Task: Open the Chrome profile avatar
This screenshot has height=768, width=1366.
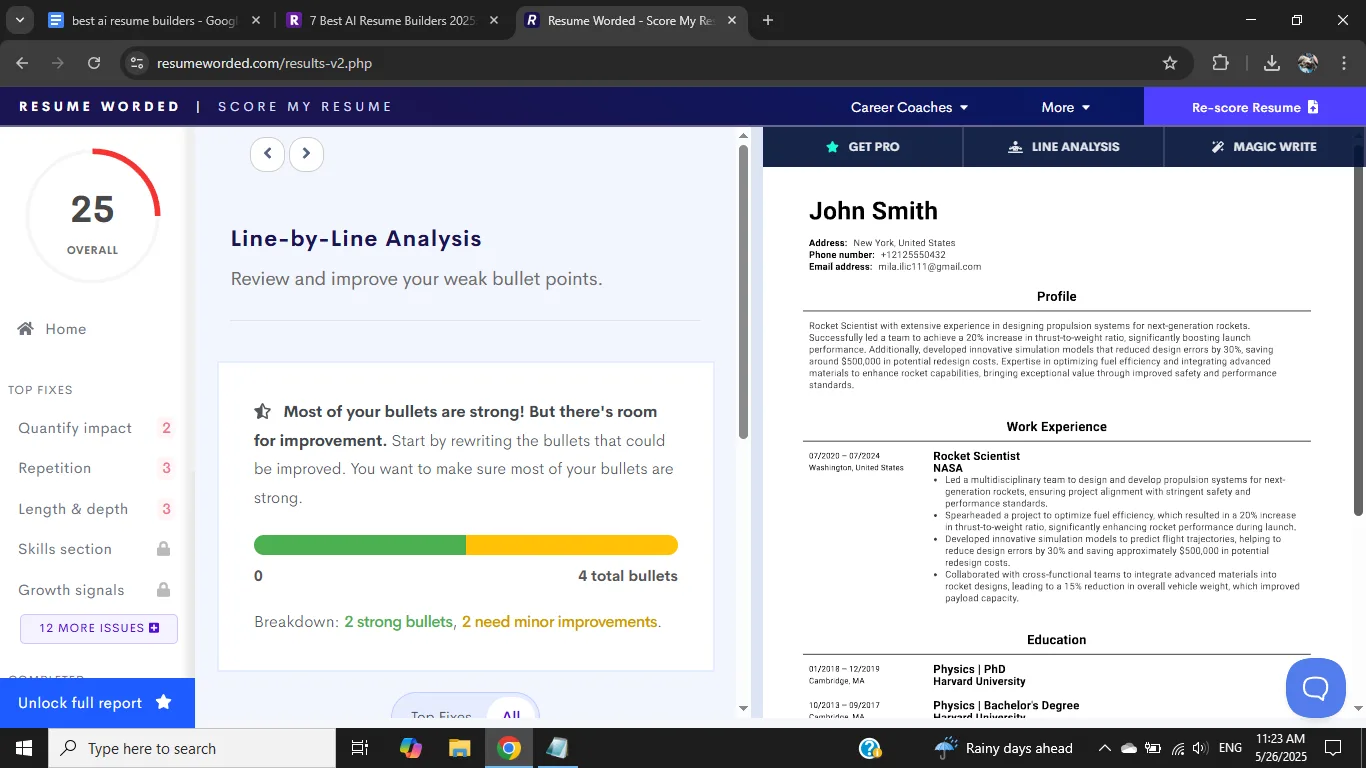Action: pos(1308,63)
